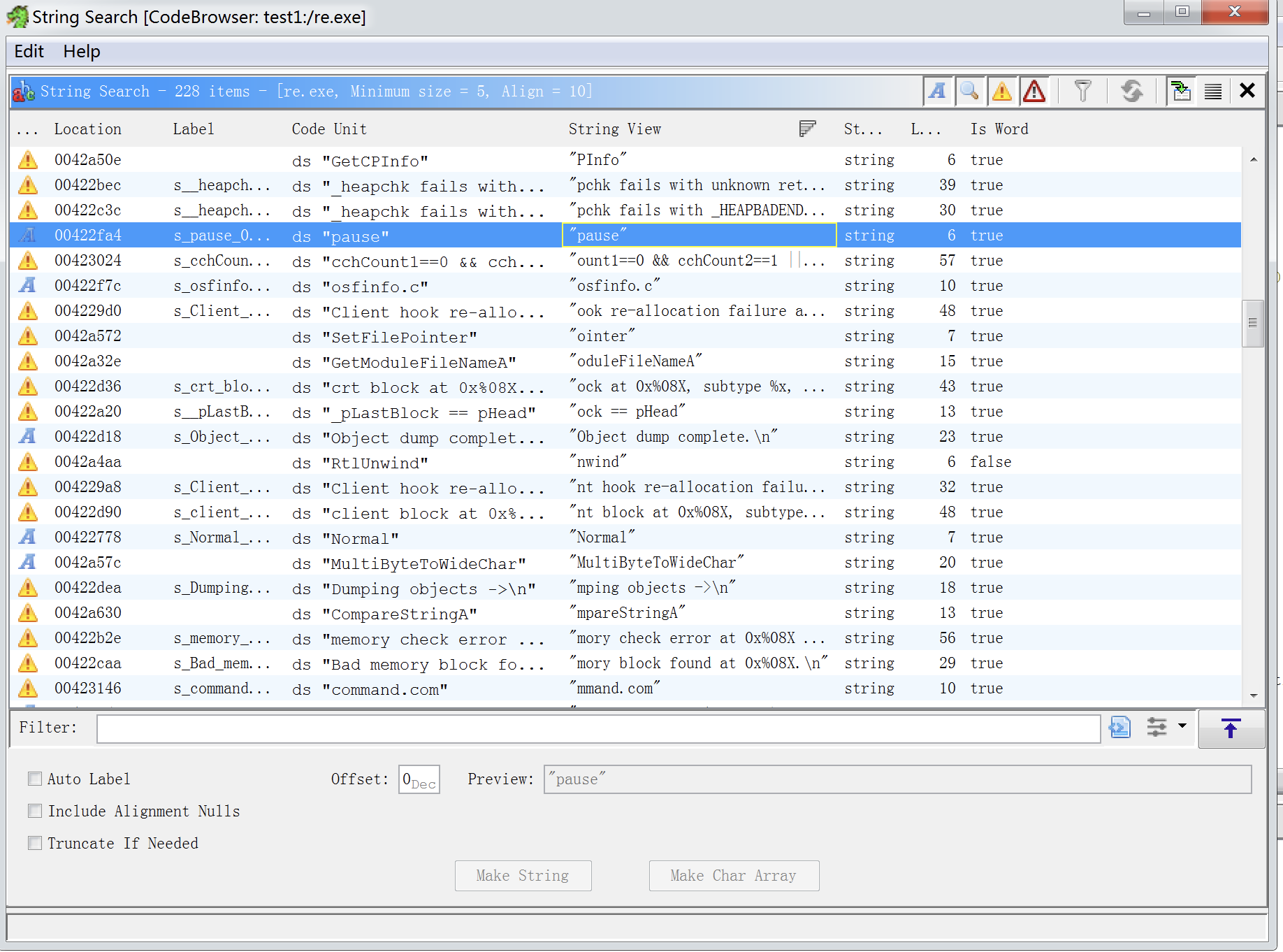This screenshot has height=952, width=1283.
Task: Sort by the Location column header
Action: (88, 129)
